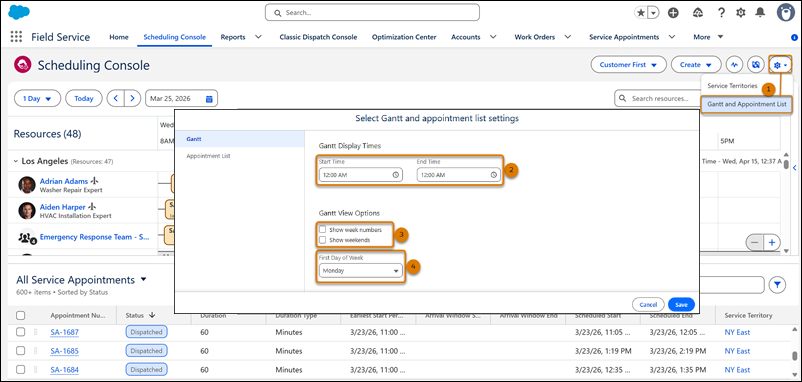Open the Trailhead guidance icon
The height and width of the screenshot is (382, 802).
pyautogui.click(x=698, y=13)
